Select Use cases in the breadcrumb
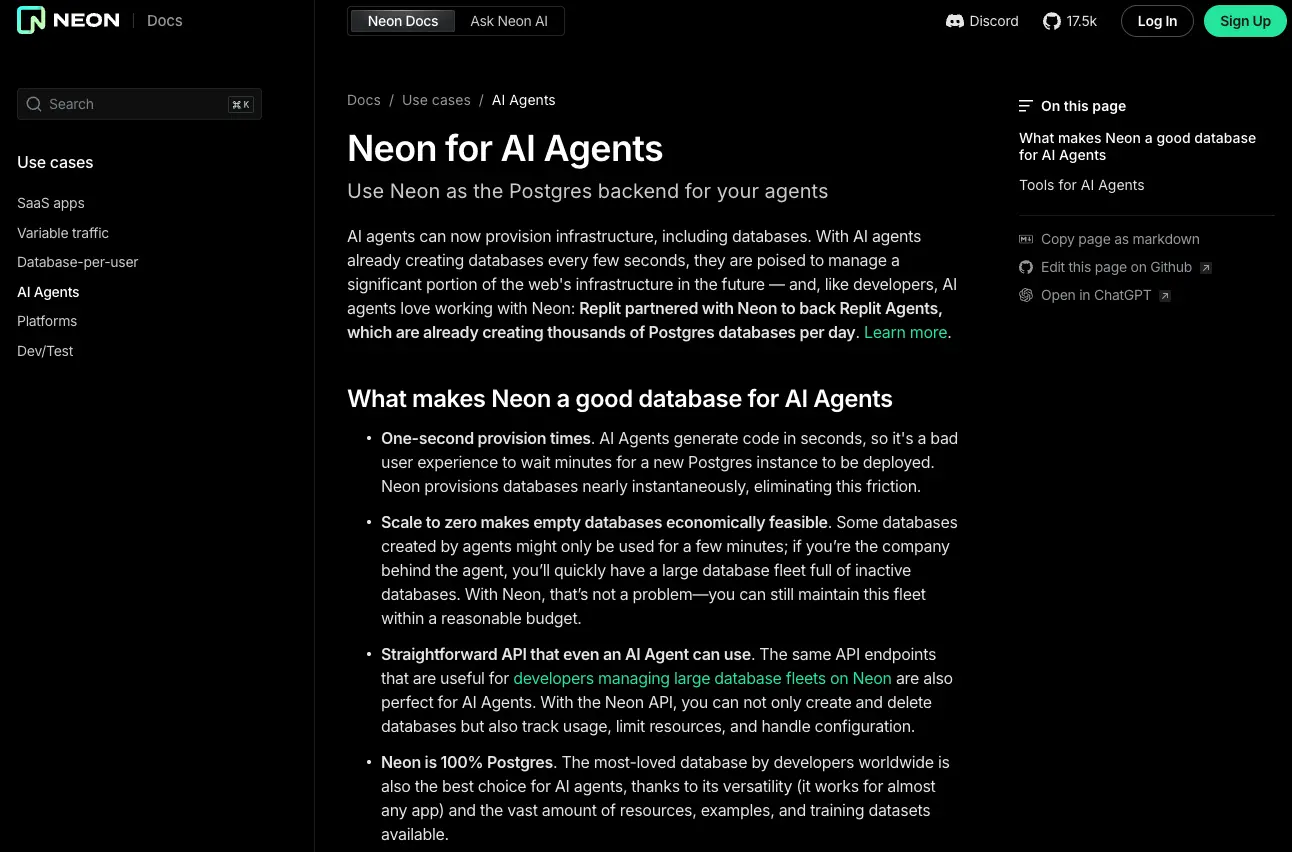The height and width of the screenshot is (852, 1292). tap(436, 100)
